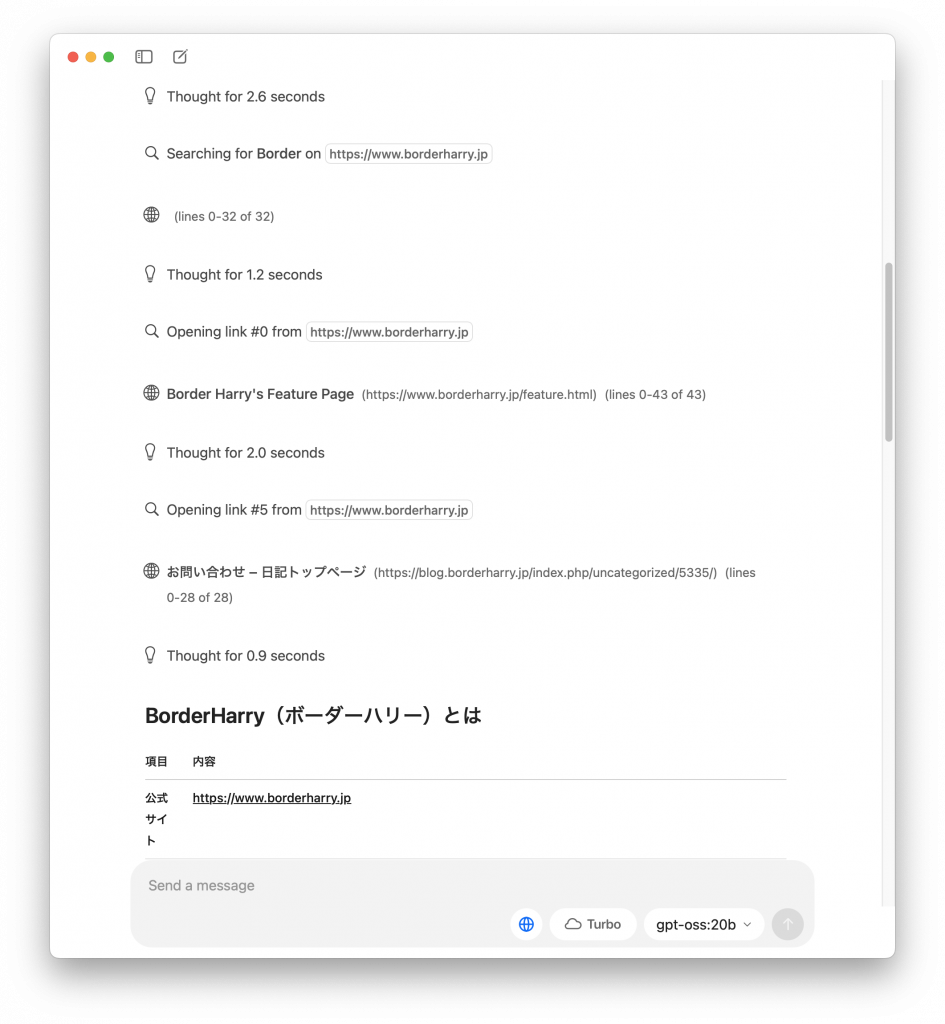Viewport: 945px width, 1024px height.
Task: Click magnifier icon beside Searching for Border
Action: pos(152,153)
